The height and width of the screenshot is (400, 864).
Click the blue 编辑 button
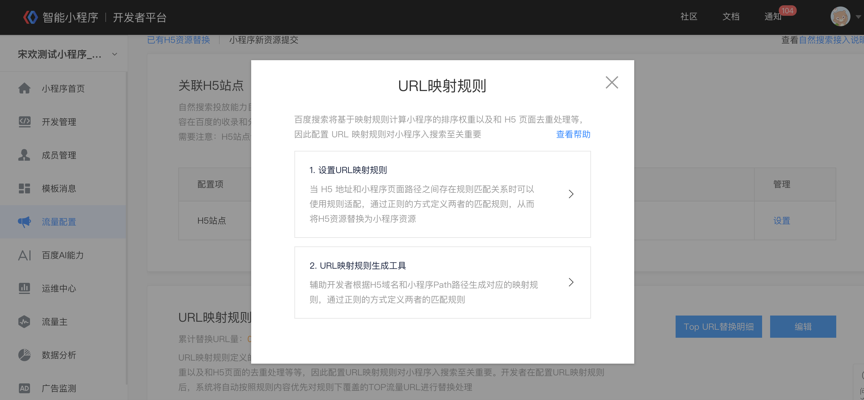[x=803, y=327]
